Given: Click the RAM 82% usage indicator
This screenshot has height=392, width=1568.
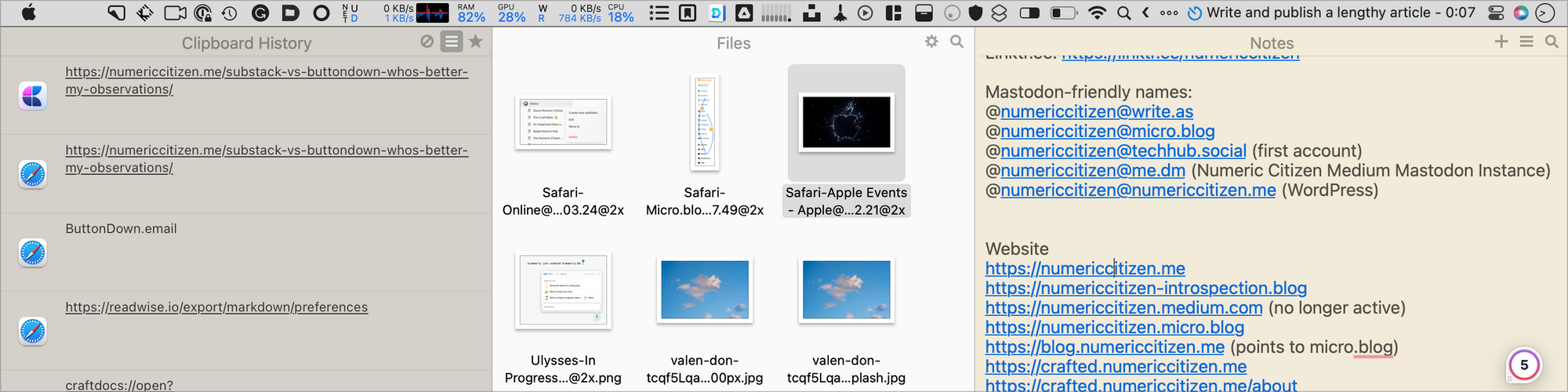Looking at the screenshot, I should [471, 13].
